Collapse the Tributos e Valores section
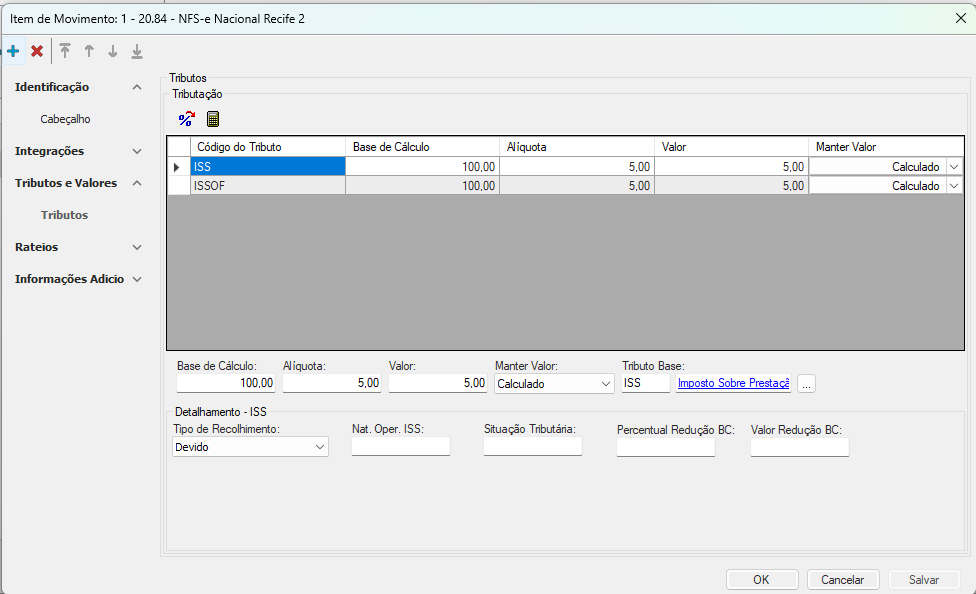The image size is (976, 594). (137, 183)
